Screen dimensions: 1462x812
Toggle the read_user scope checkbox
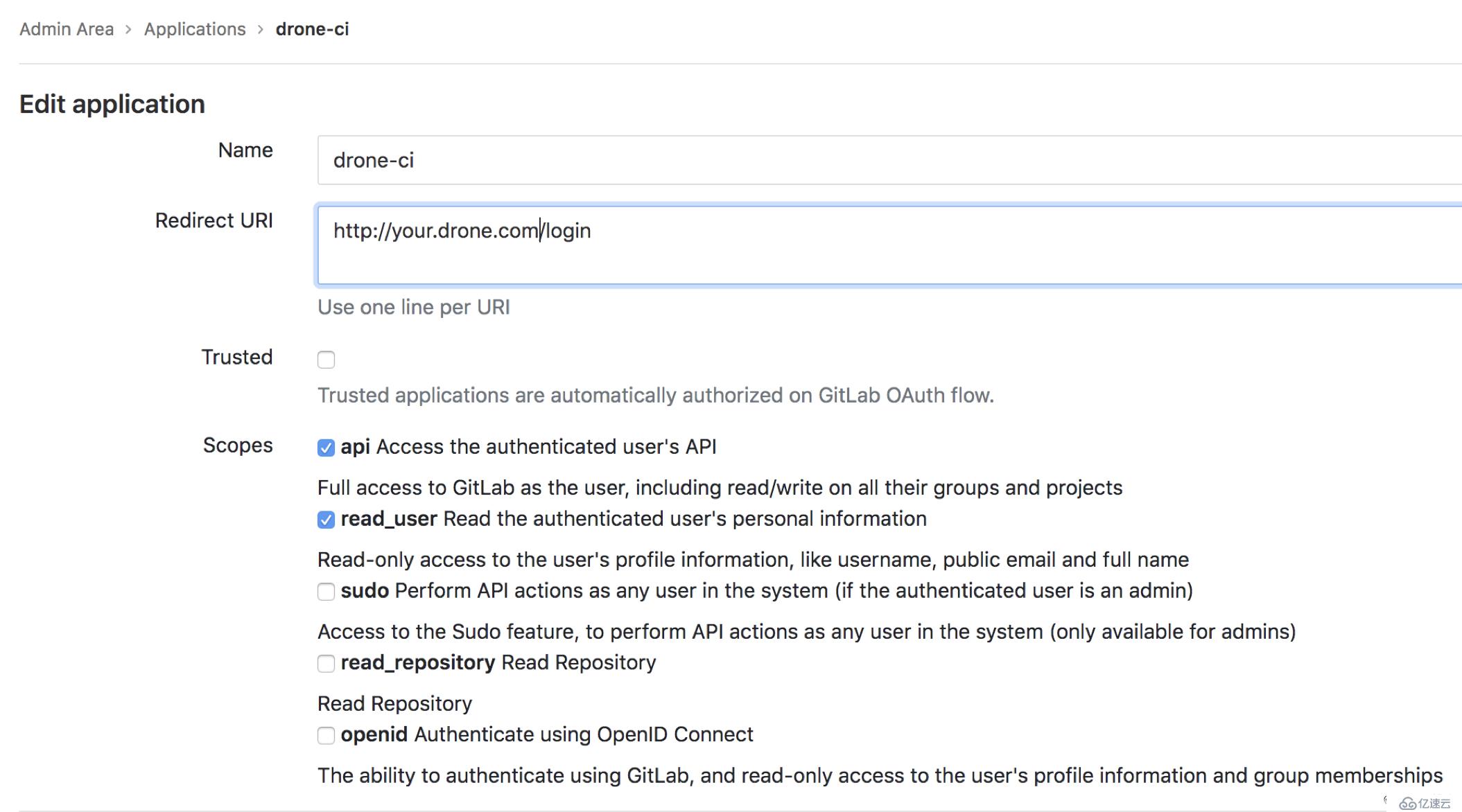326,519
